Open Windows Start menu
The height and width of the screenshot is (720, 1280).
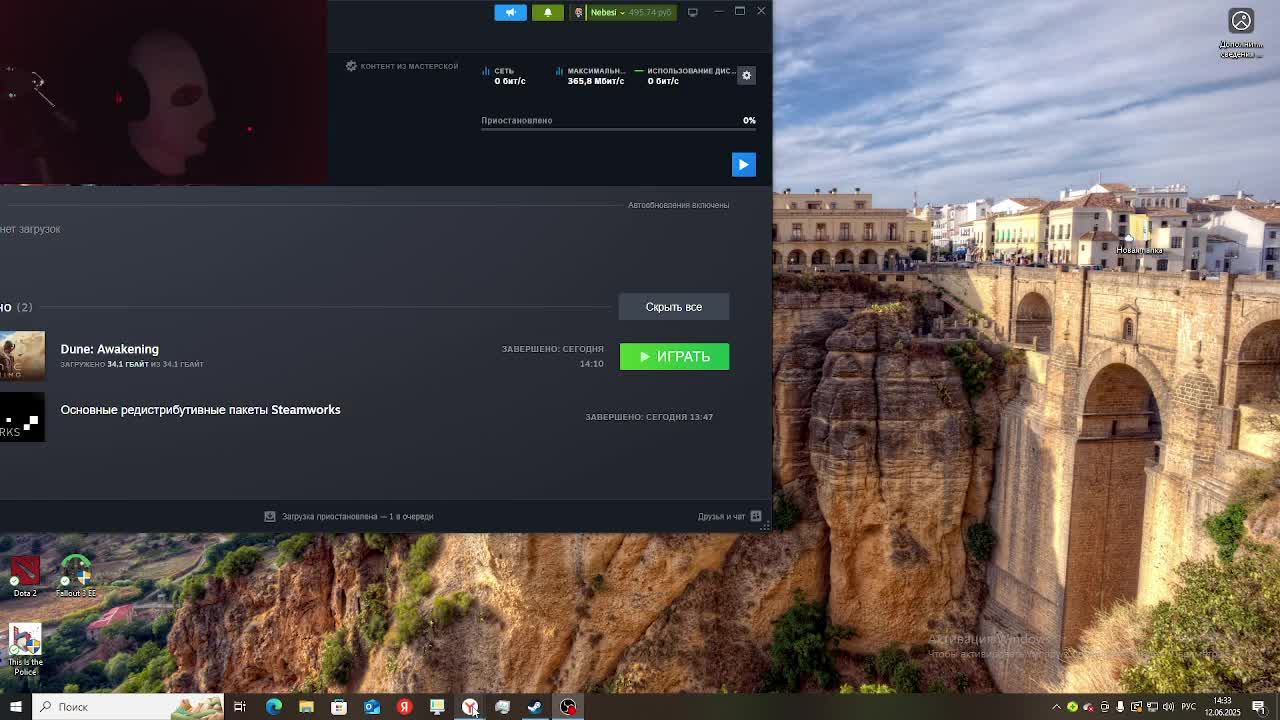[x=15, y=707]
